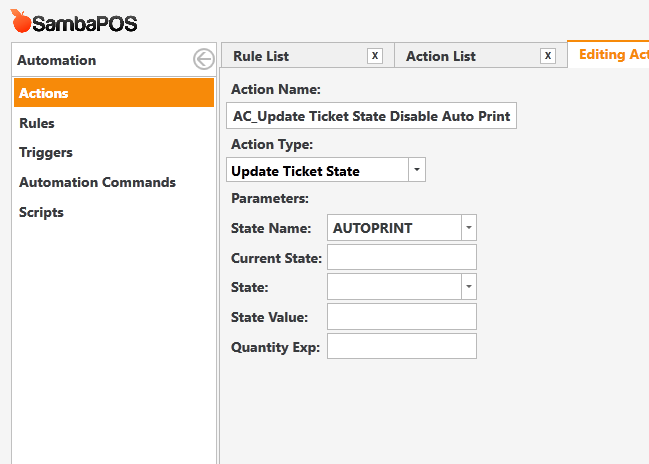Click the Action Name text field
This screenshot has height=464, width=649.
[x=371, y=116]
